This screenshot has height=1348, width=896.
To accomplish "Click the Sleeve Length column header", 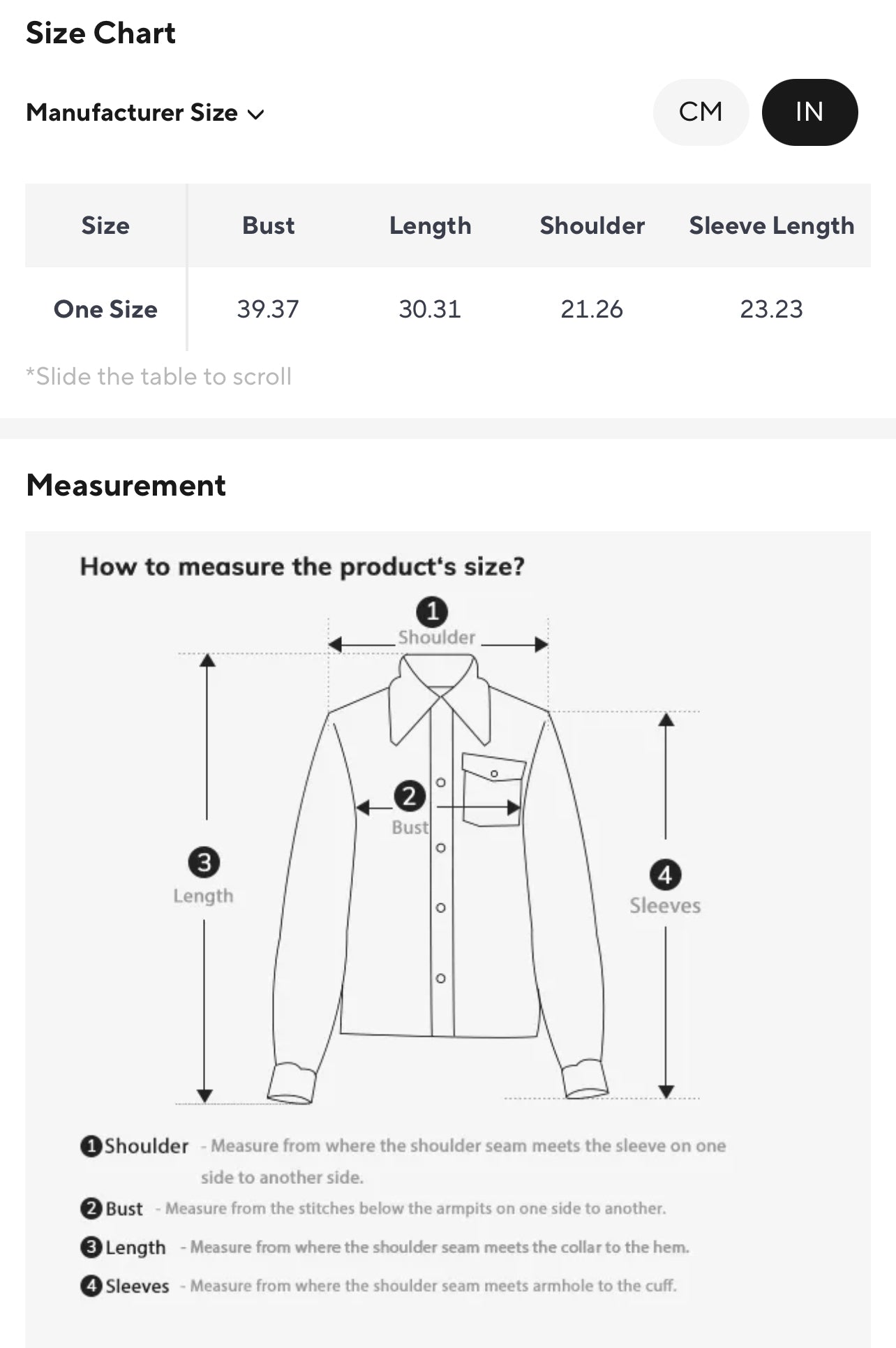I will tap(771, 225).
